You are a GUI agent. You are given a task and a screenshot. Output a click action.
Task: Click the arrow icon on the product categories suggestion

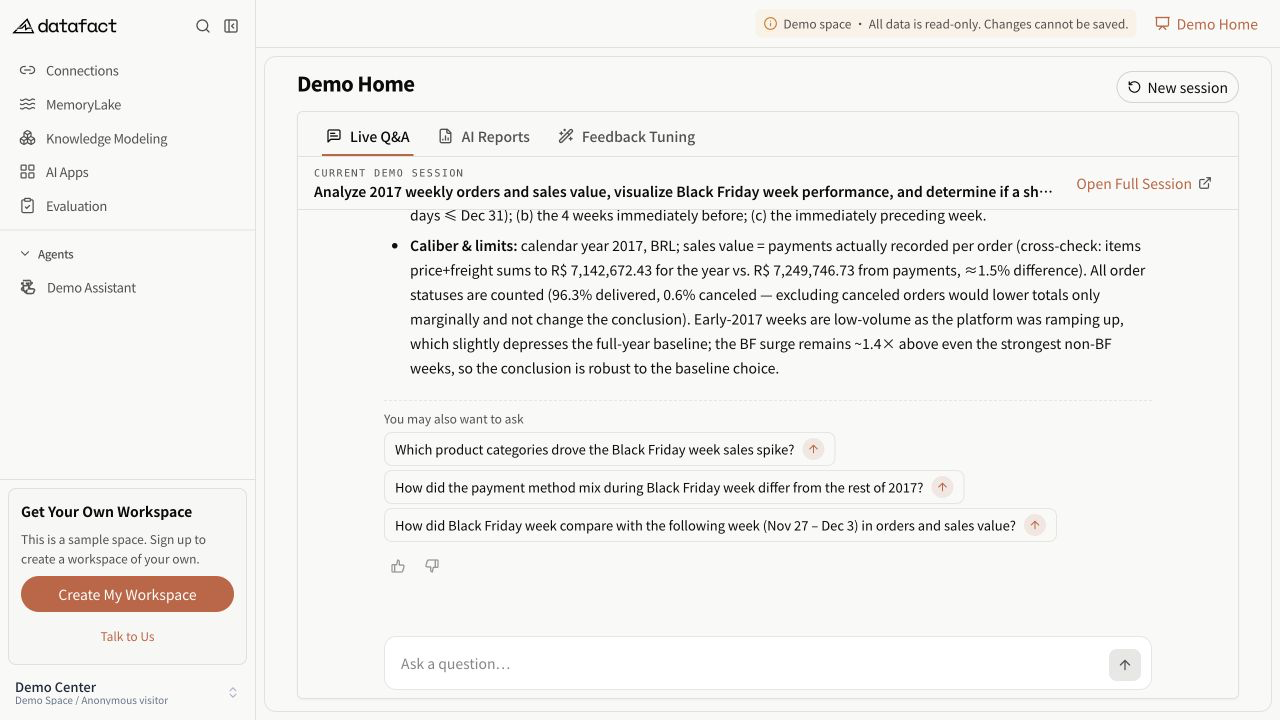point(813,450)
